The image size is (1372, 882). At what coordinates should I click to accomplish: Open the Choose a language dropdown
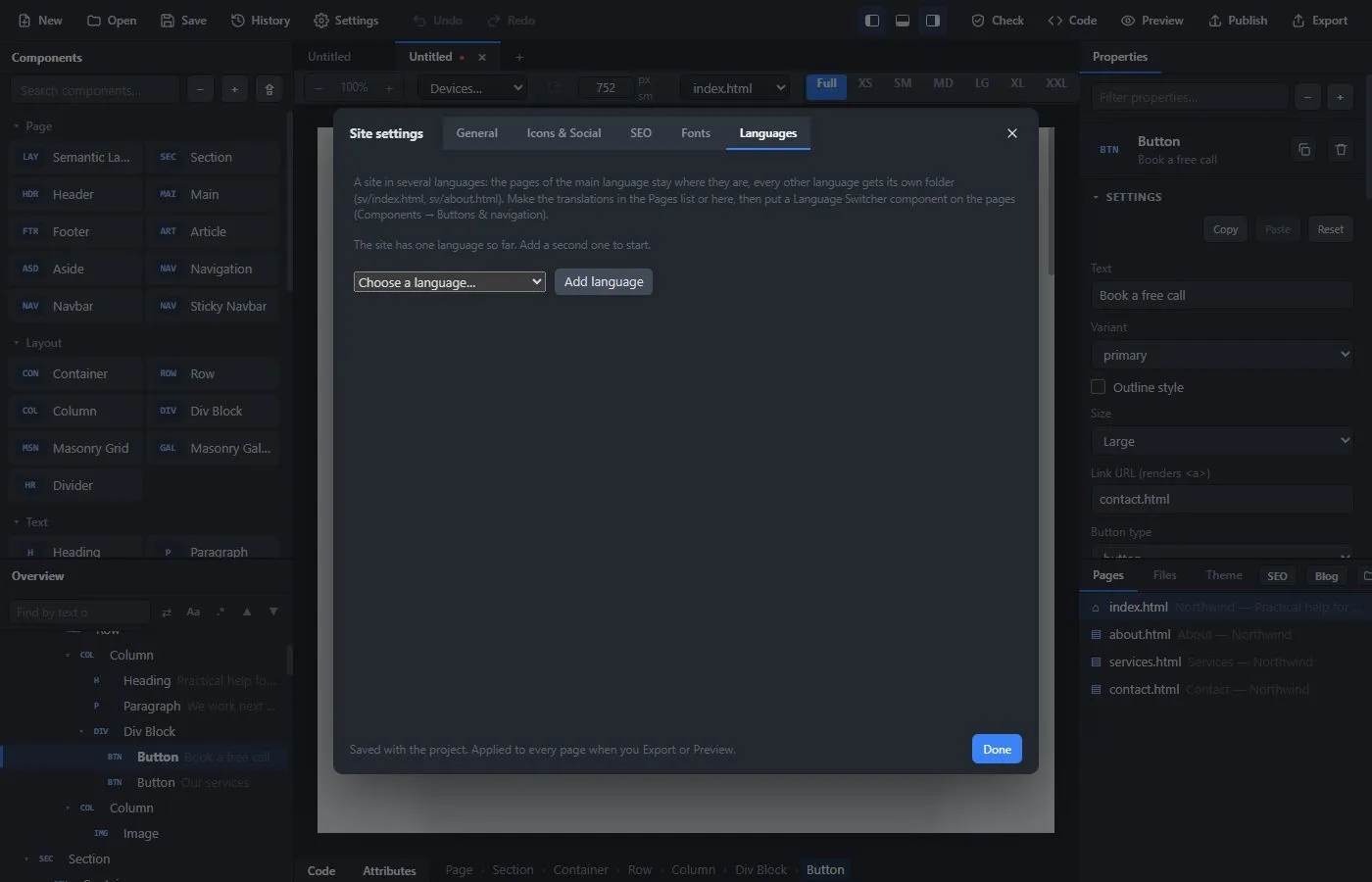pos(450,282)
